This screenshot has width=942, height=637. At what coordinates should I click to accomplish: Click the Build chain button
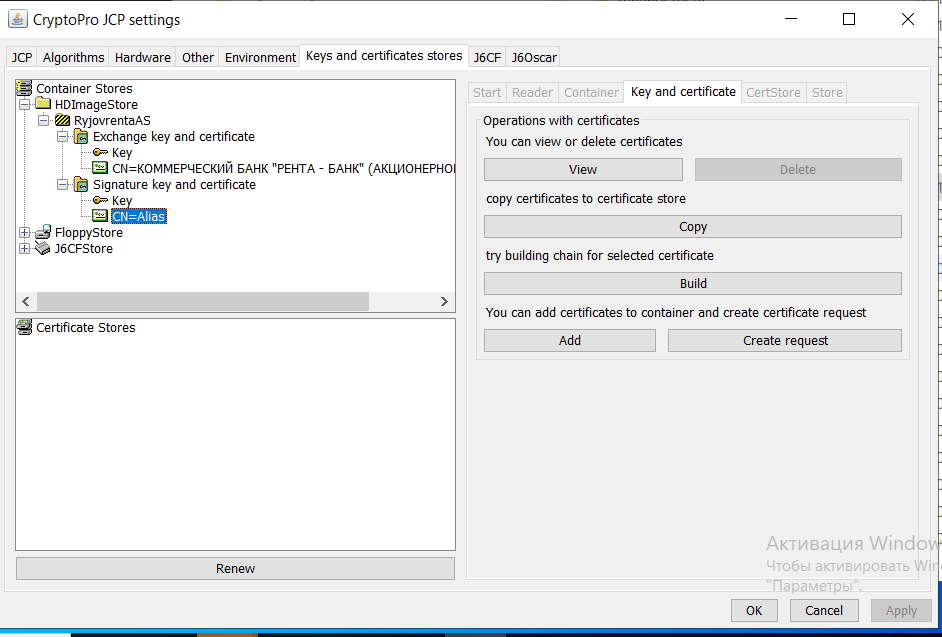[x=693, y=283]
